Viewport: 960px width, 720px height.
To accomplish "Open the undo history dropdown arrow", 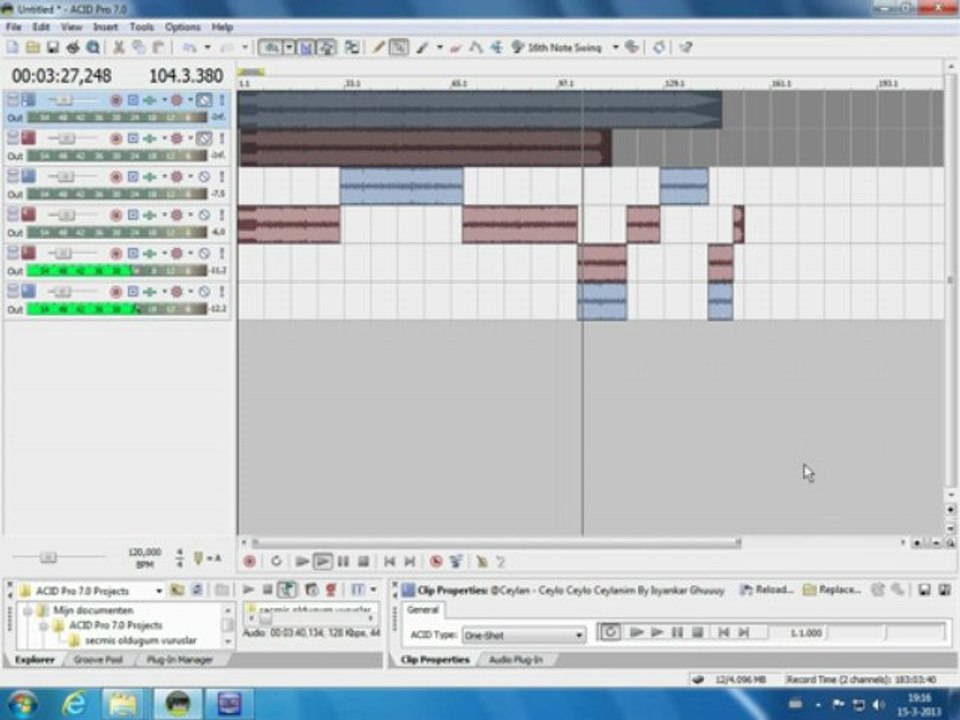I will pyautogui.click(x=208, y=47).
